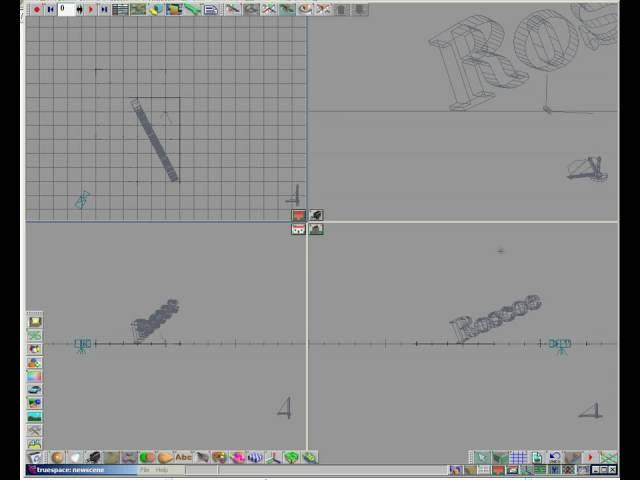Click the red shape icon in bottom-right status row
Viewport: 640px width, 480px height.
(498, 470)
